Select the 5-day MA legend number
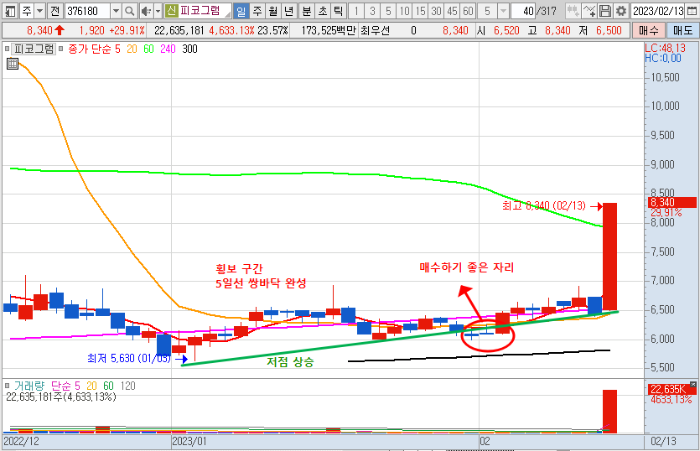 tap(117, 49)
